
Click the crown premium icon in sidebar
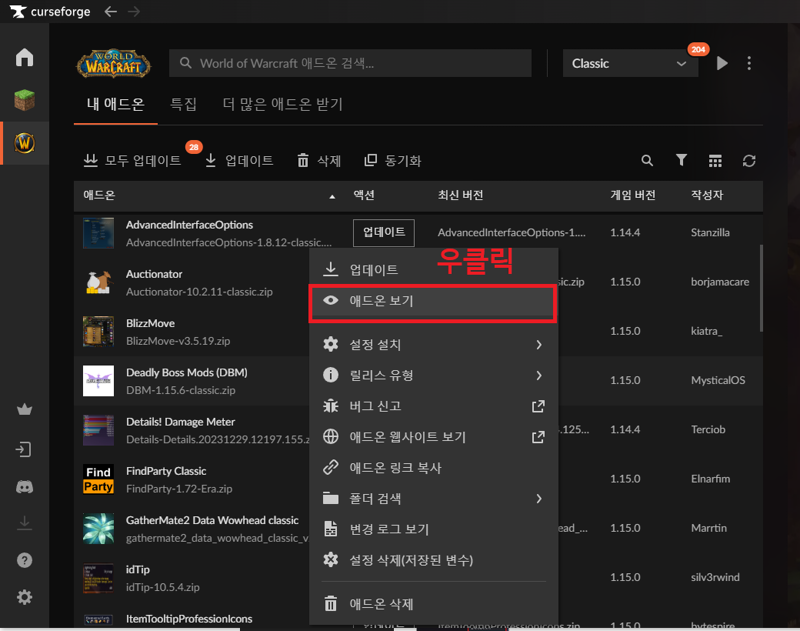tap(24, 409)
